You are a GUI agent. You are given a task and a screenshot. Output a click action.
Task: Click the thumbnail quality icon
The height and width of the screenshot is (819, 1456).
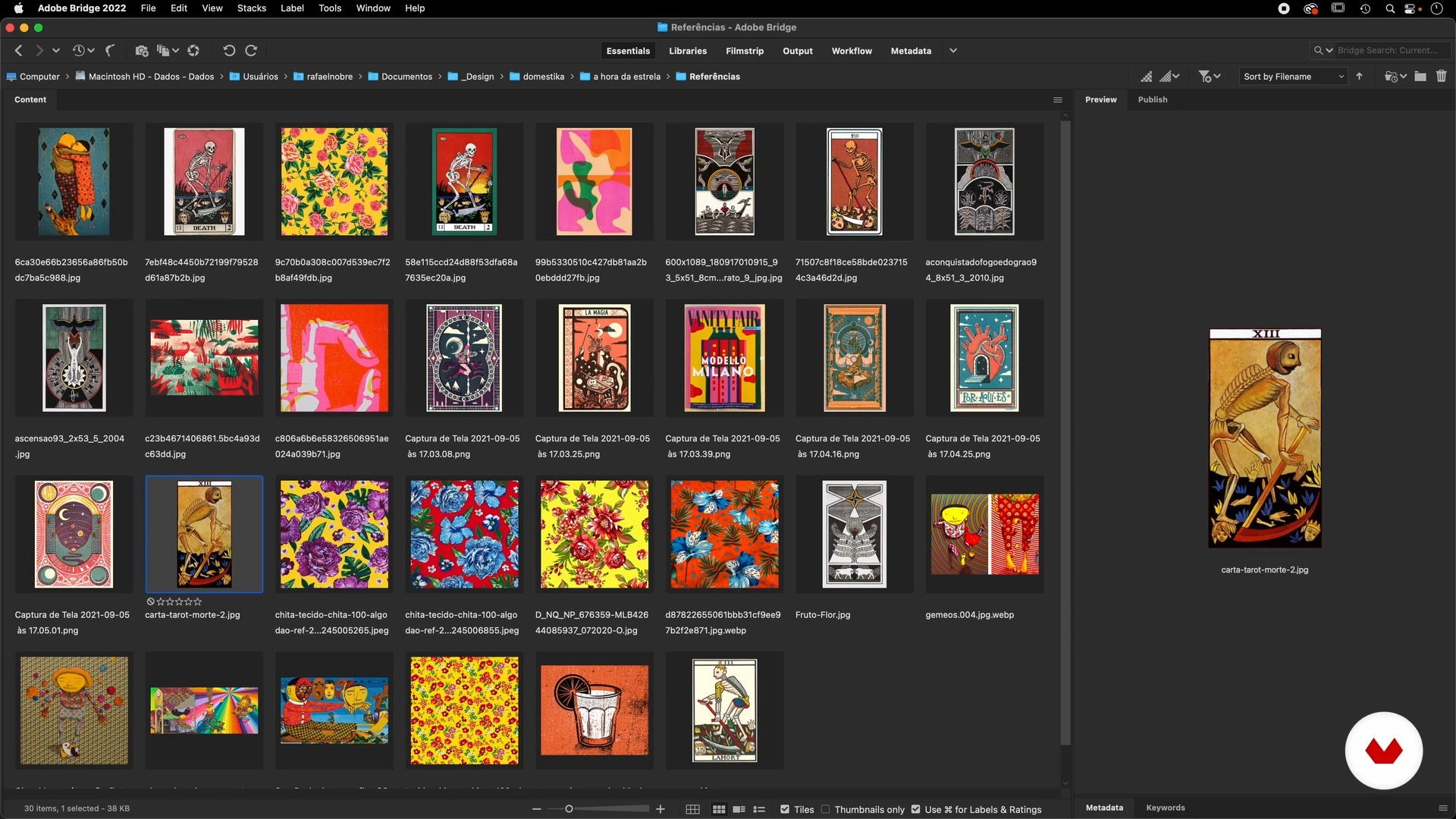pyautogui.click(x=1147, y=77)
